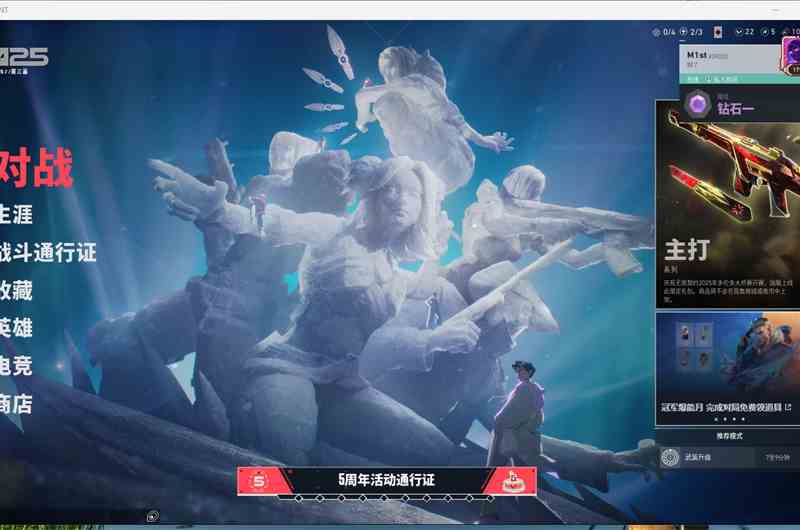The image size is (800, 530).
Task: Click the 2/3 weekly progress icon
Action: (x=684, y=32)
